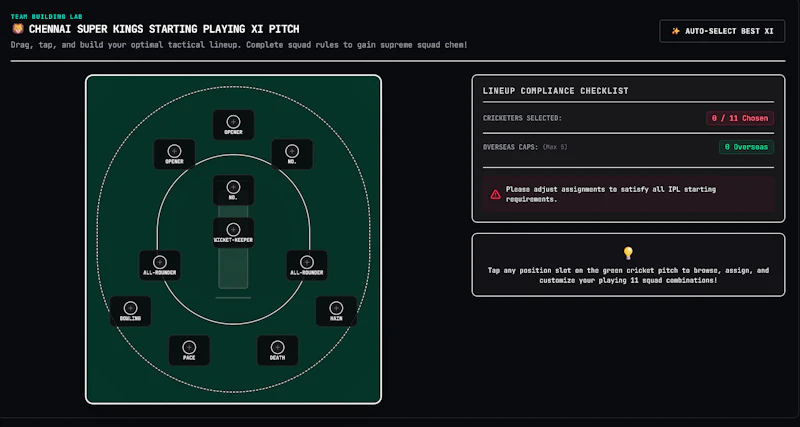
Task: Click the '0 Overseas' badge
Action: (746, 147)
